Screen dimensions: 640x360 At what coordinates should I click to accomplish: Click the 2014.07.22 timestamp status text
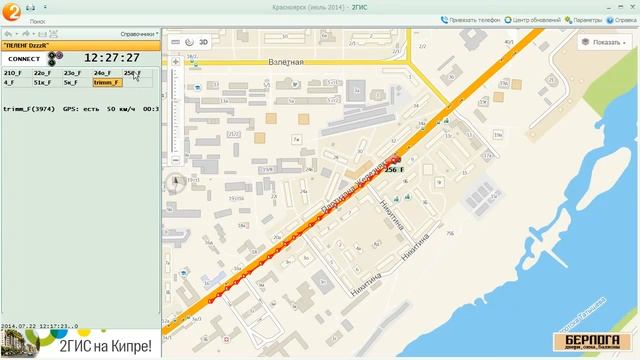coord(40,326)
